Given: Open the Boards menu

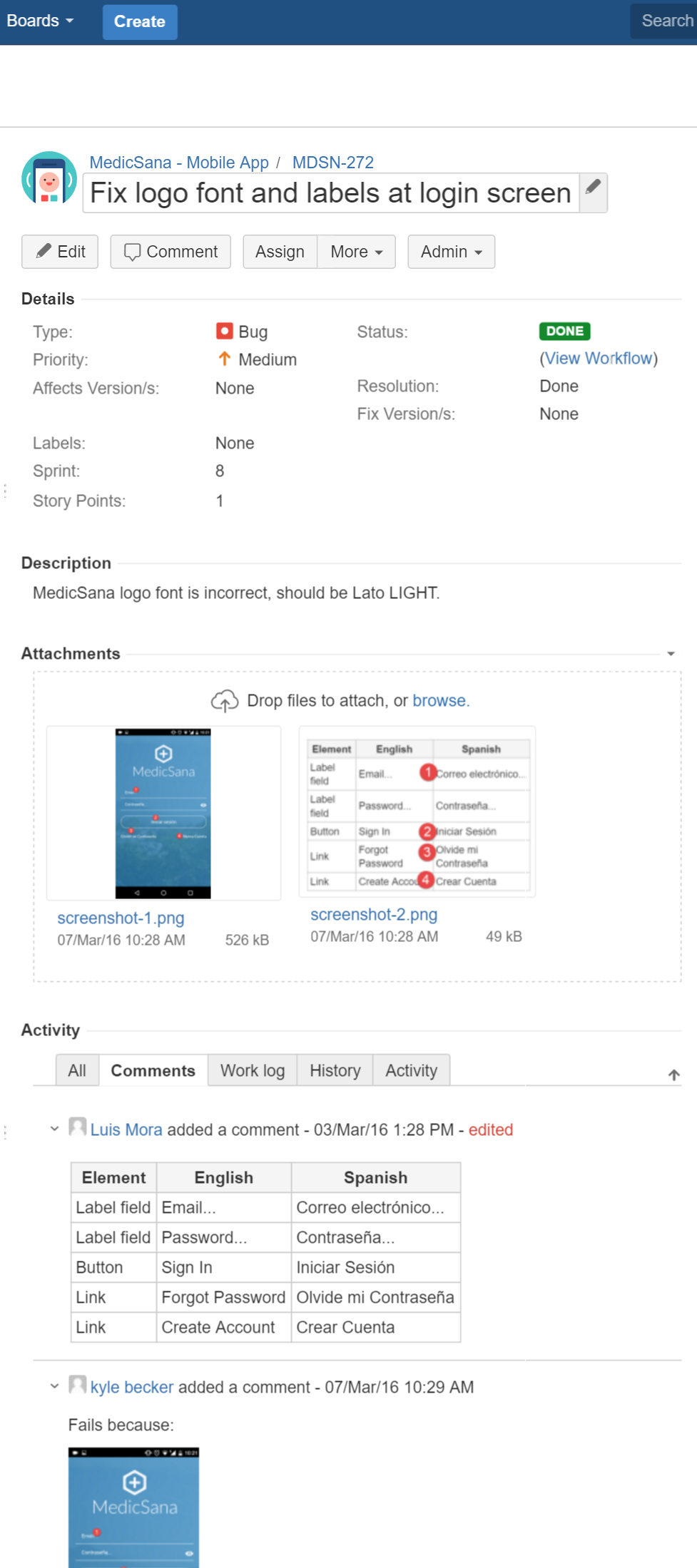Looking at the screenshot, I should click(40, 21).
